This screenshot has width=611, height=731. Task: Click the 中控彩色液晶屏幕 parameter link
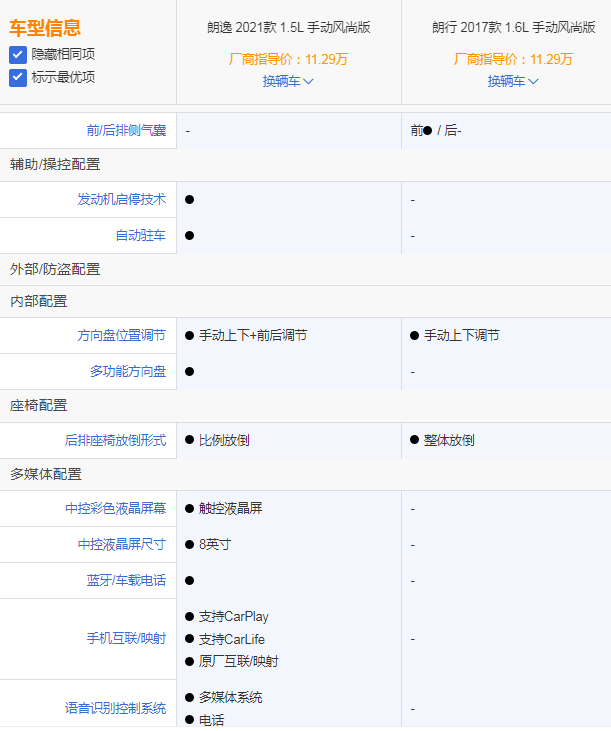(x=116, y=508)
